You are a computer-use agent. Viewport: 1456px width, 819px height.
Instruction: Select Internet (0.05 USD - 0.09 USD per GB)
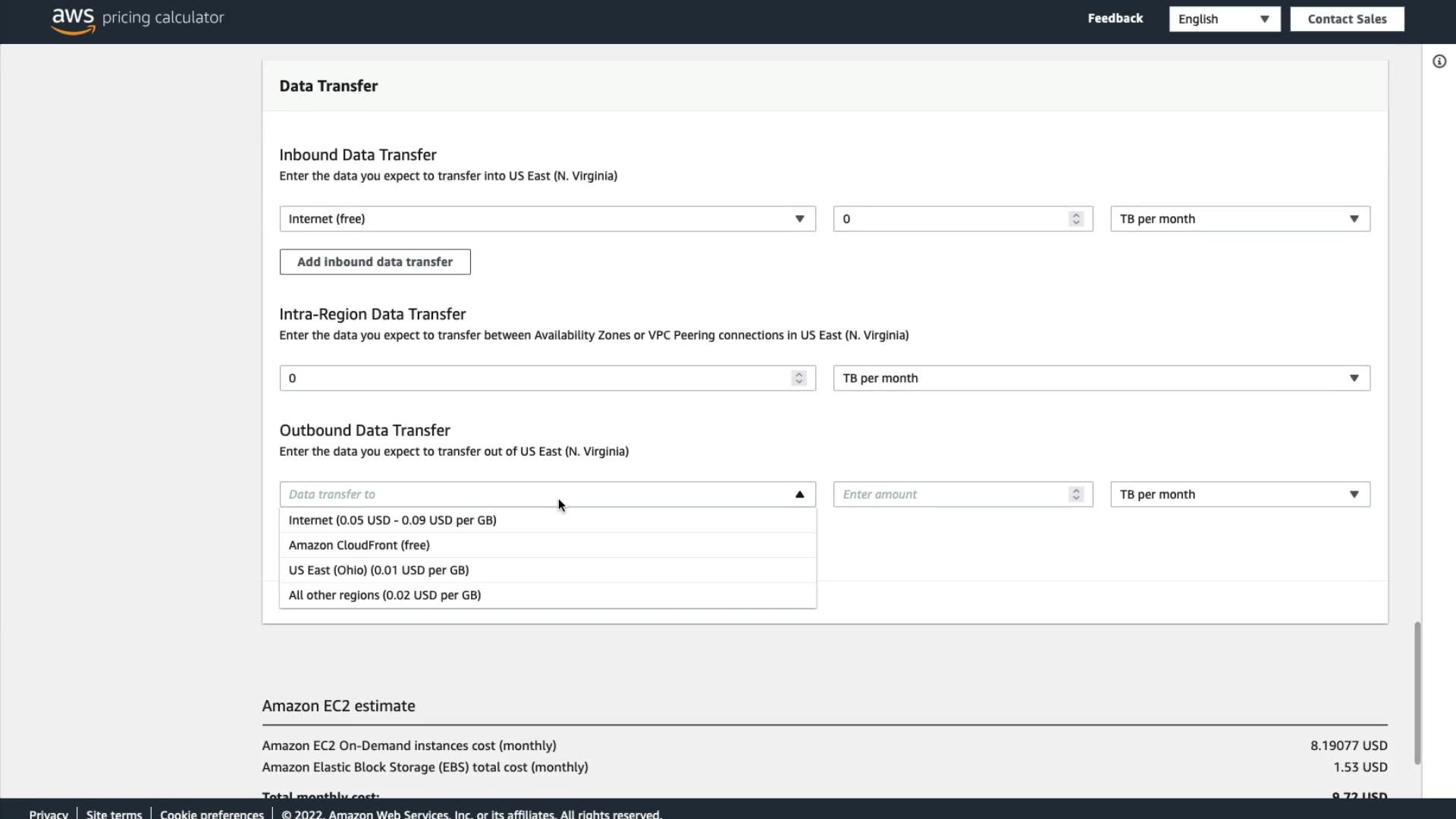pyautogui.click(x=392, y=520)
